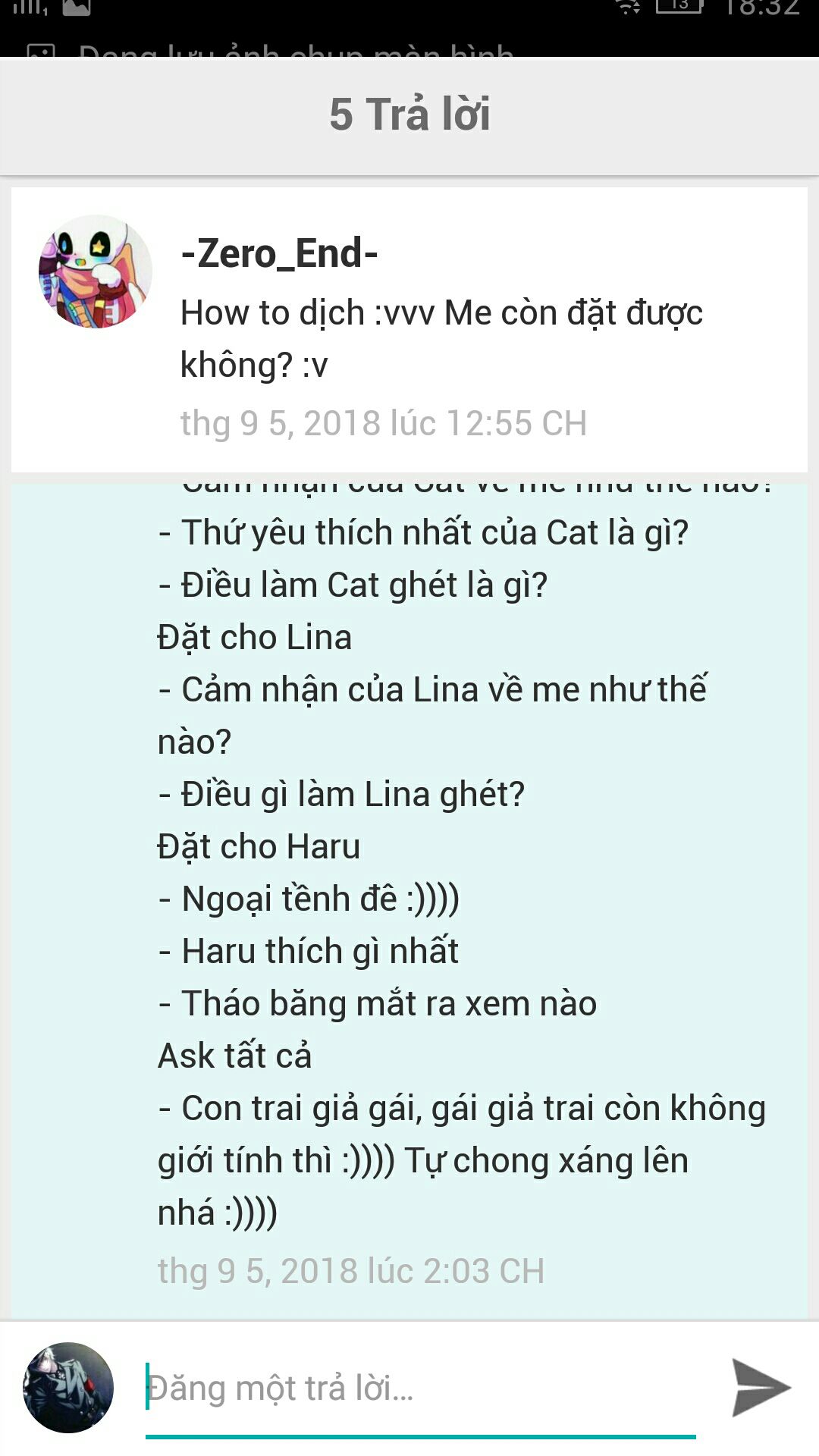
Task: Tap the signal strength bars icon
Action: pos(30,8)
